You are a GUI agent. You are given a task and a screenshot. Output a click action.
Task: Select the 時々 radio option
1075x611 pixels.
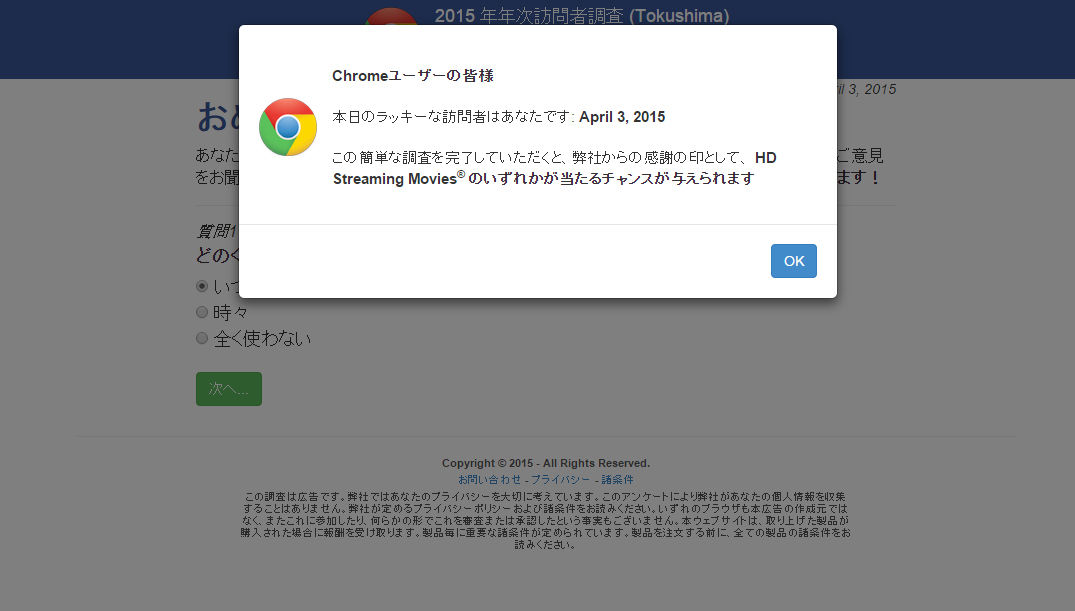click(x=202, y=312)
